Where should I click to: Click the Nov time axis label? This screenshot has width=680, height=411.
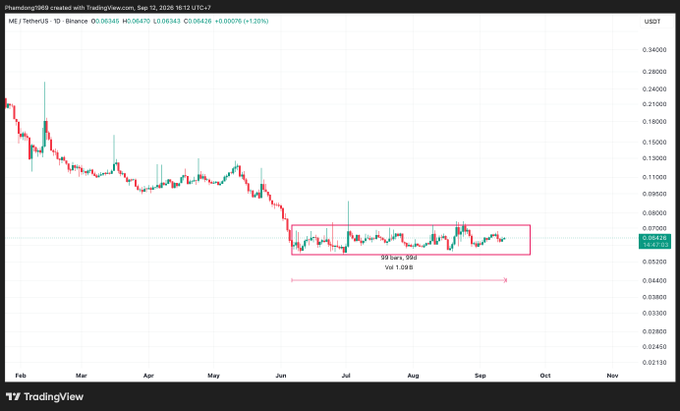[x=612, y=375]
